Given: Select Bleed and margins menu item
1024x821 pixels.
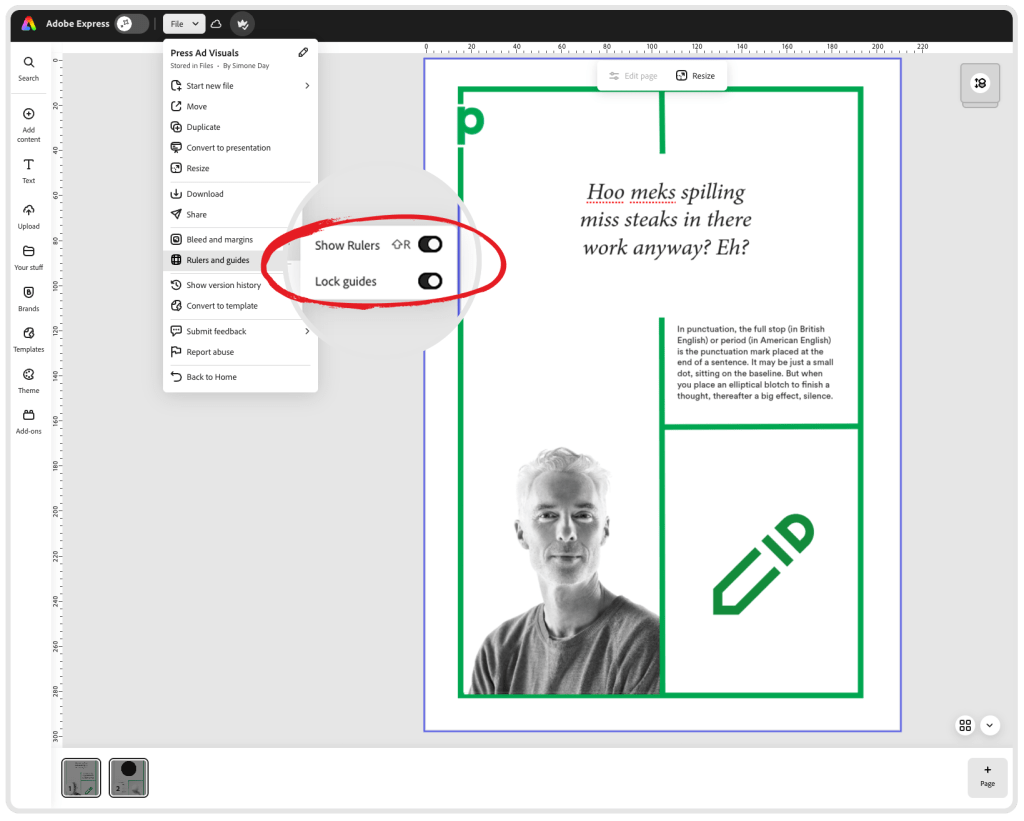Looking at the screenshot, I should 219,240.
